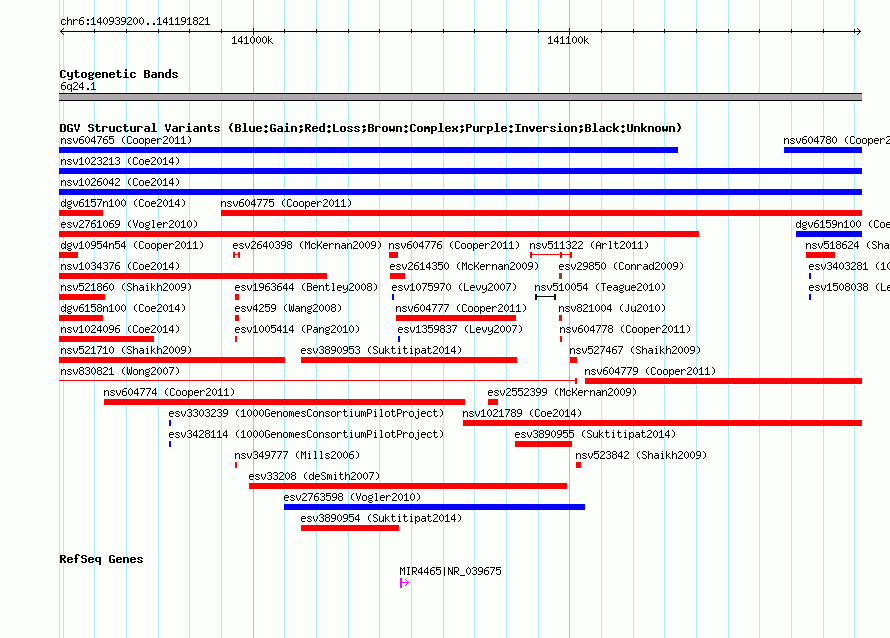
Task: Click dgv10954n54 (Cooper2011) label
Action: pyautogui.click(x=132, y=245)
